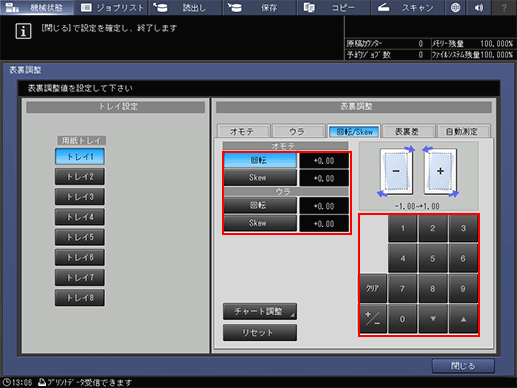Open チャート調整 chart adjustment
This screenshot has width=517, height=388.
click(260, 312)
